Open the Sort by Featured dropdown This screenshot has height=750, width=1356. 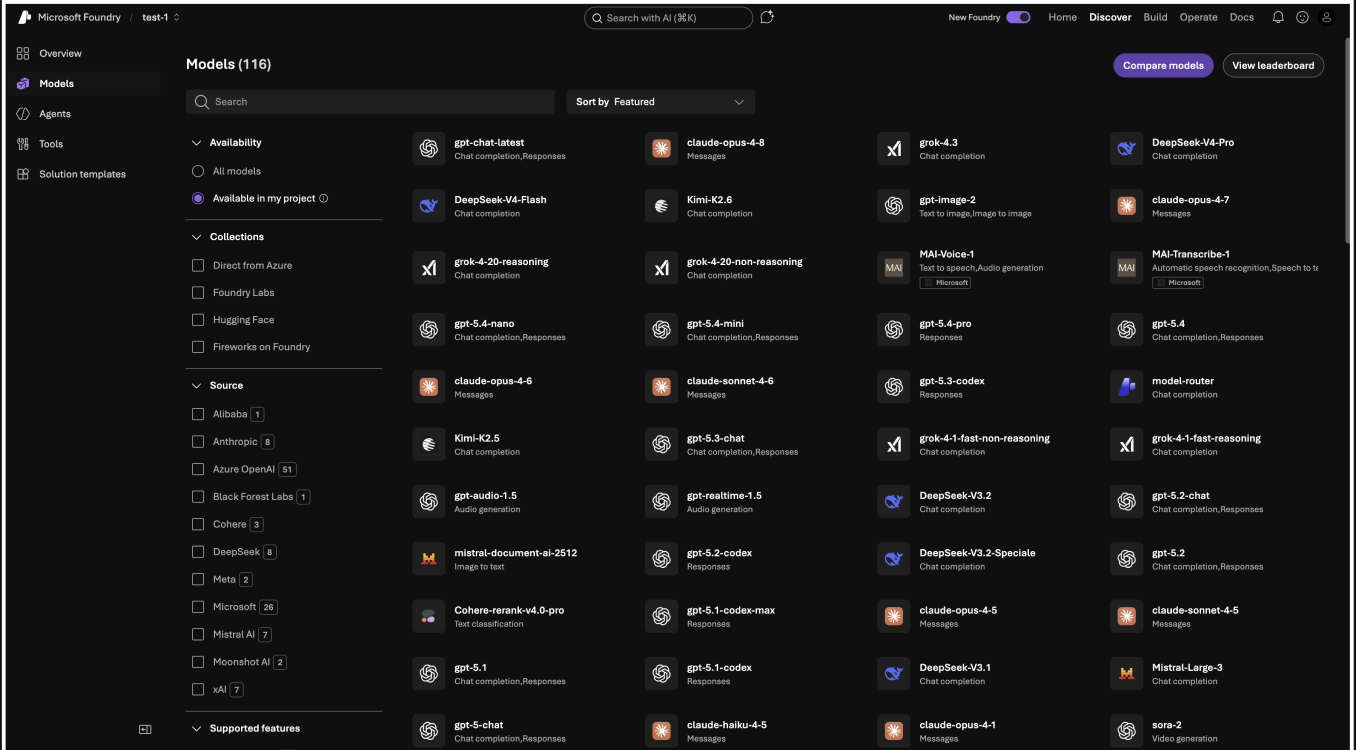tap(660, 102)
